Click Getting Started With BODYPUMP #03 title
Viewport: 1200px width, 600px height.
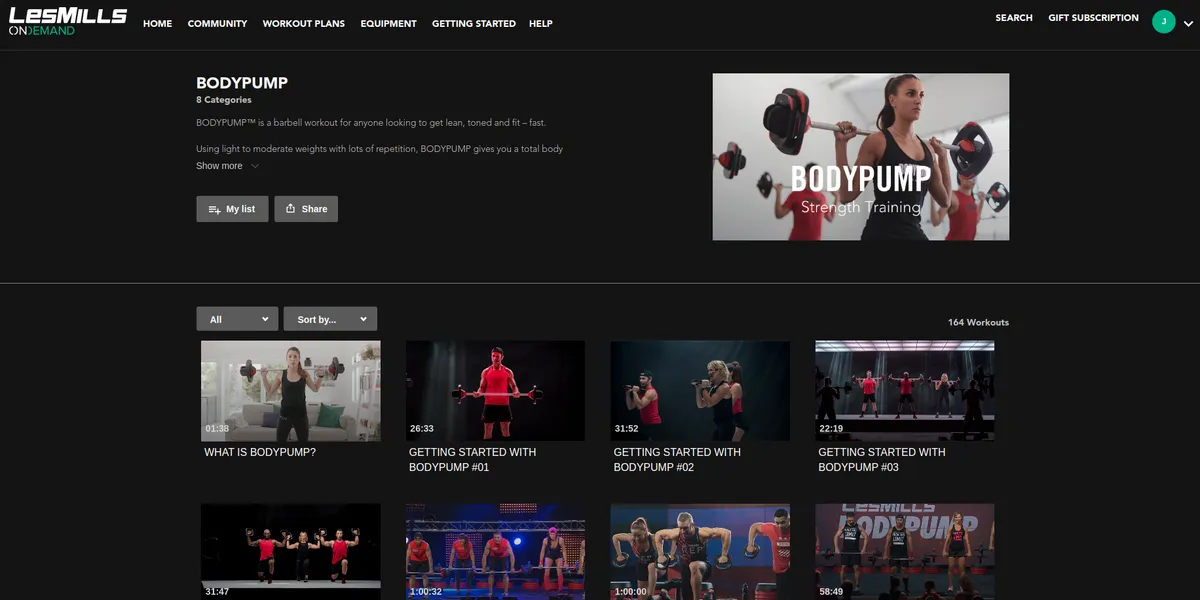[x=881, y=459]
